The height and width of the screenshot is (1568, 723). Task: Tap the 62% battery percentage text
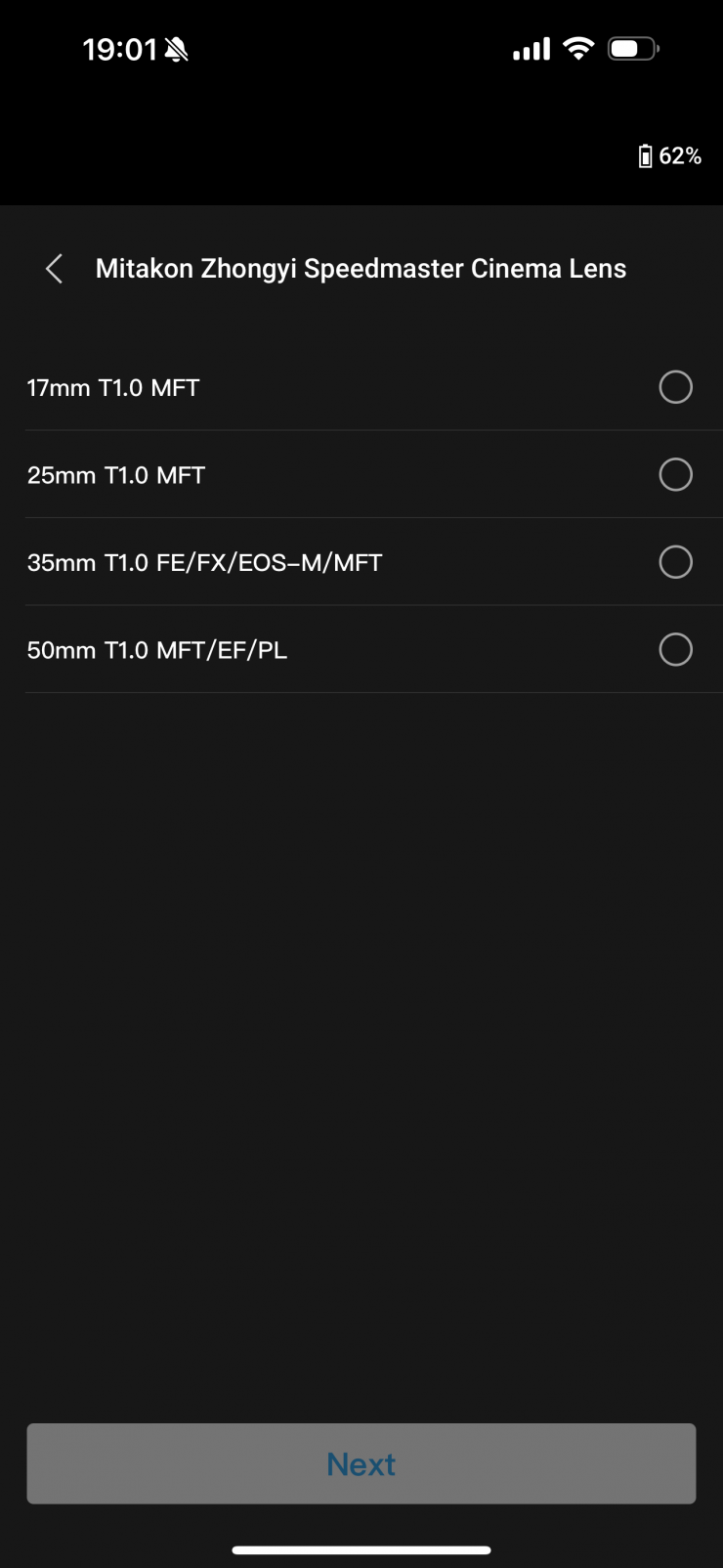[x=680, y=156]
